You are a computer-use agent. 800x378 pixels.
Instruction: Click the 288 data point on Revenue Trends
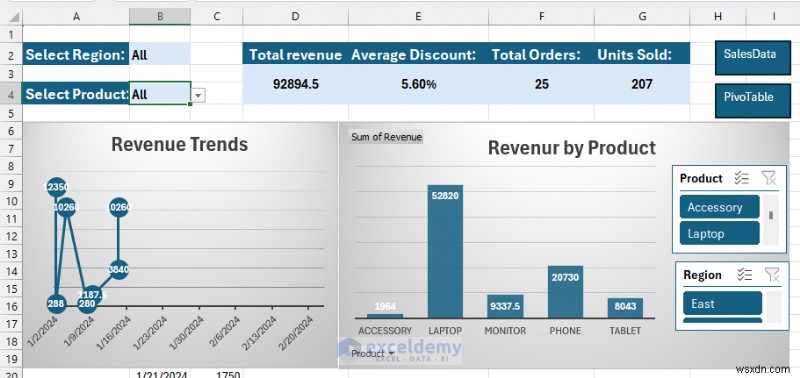click(x=56, y=304)
